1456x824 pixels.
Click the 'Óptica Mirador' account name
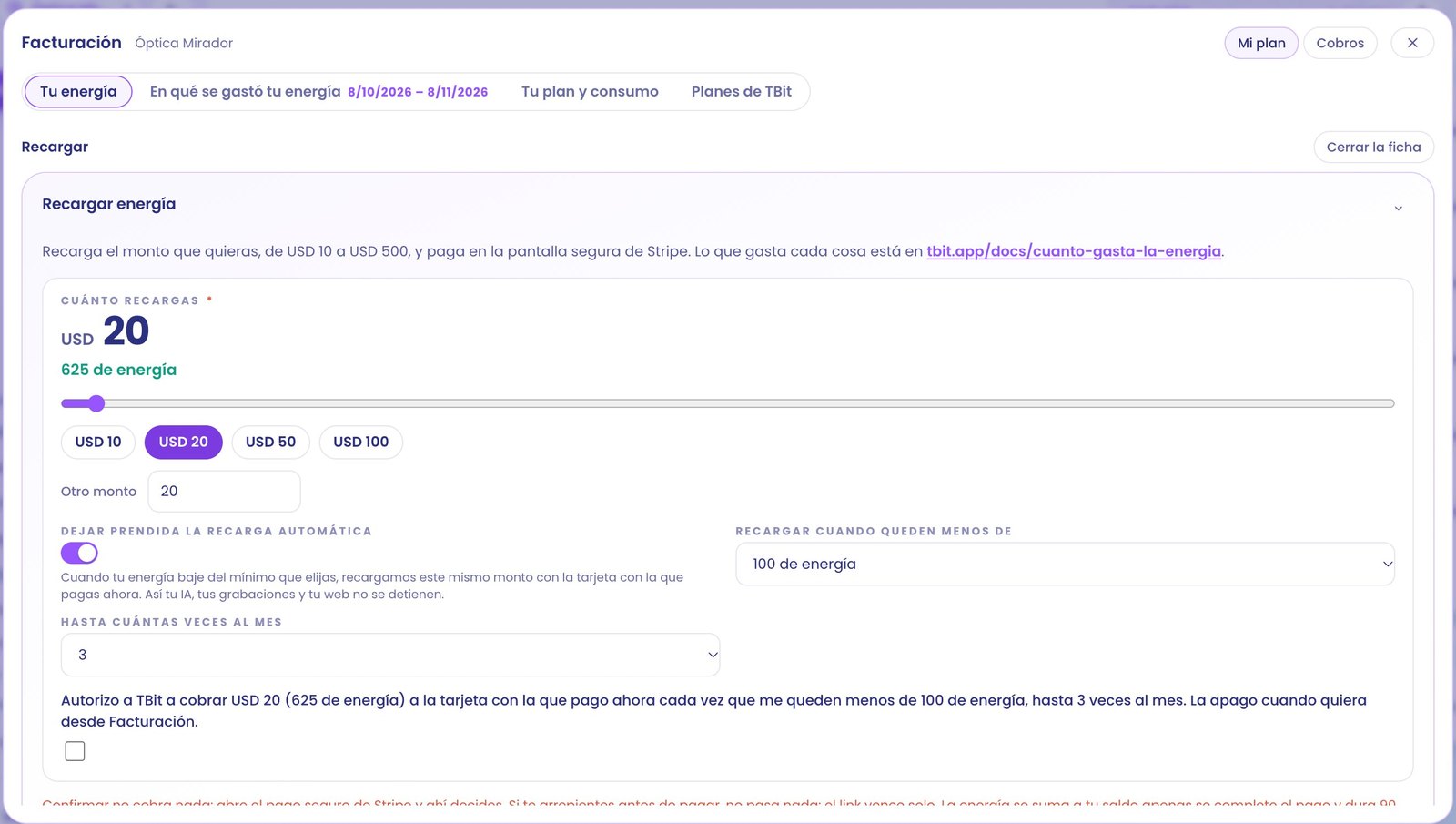click(184, 43)
